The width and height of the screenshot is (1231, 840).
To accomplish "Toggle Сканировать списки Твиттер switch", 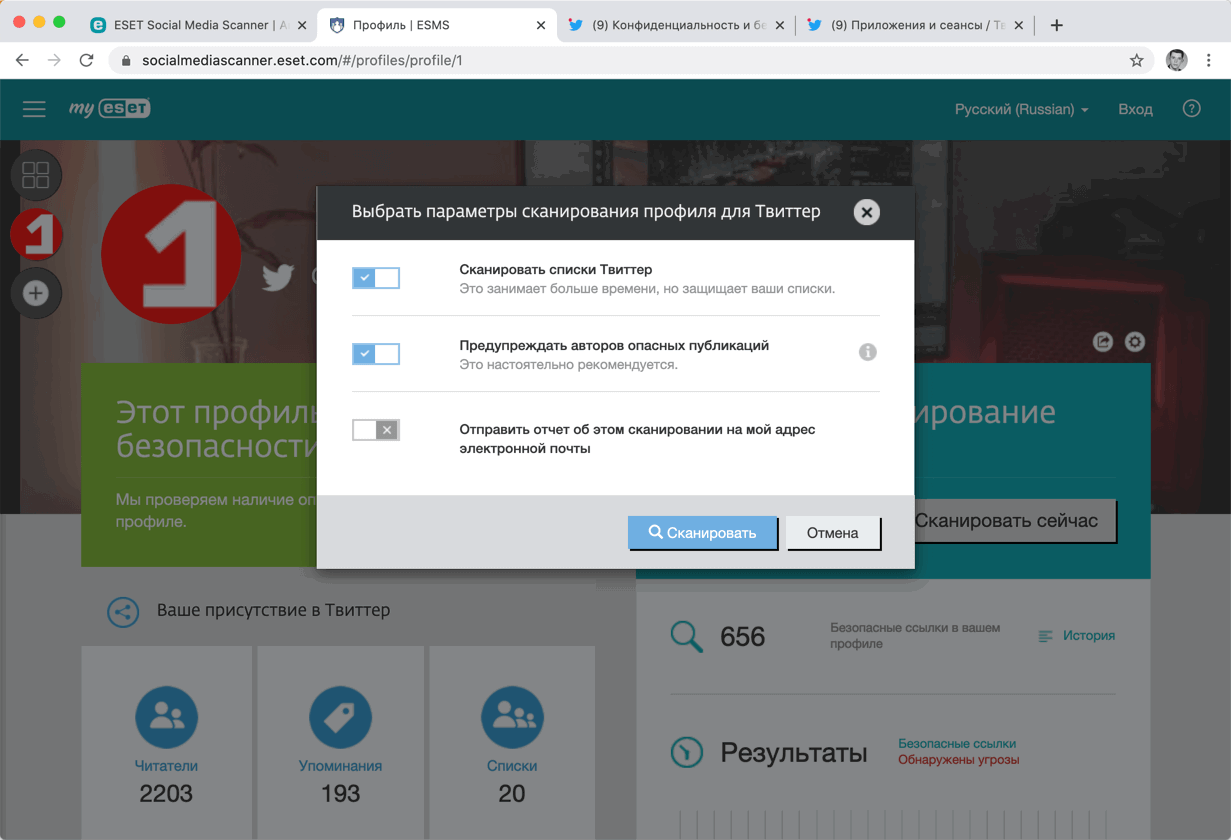I will [376, 278].
